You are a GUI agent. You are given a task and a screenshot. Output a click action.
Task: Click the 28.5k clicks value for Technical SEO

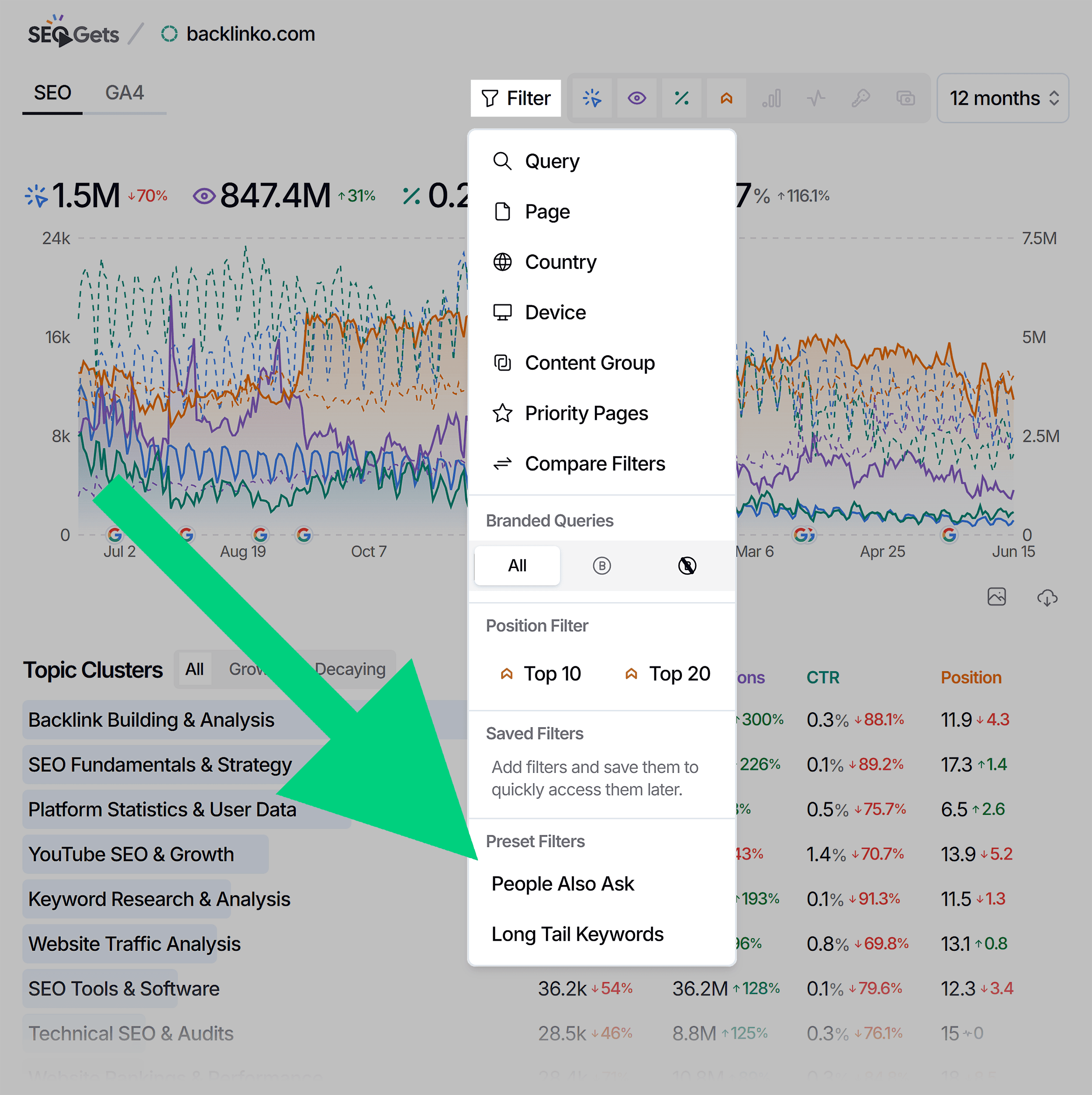pyautogui.click(x=562, y=1034)
